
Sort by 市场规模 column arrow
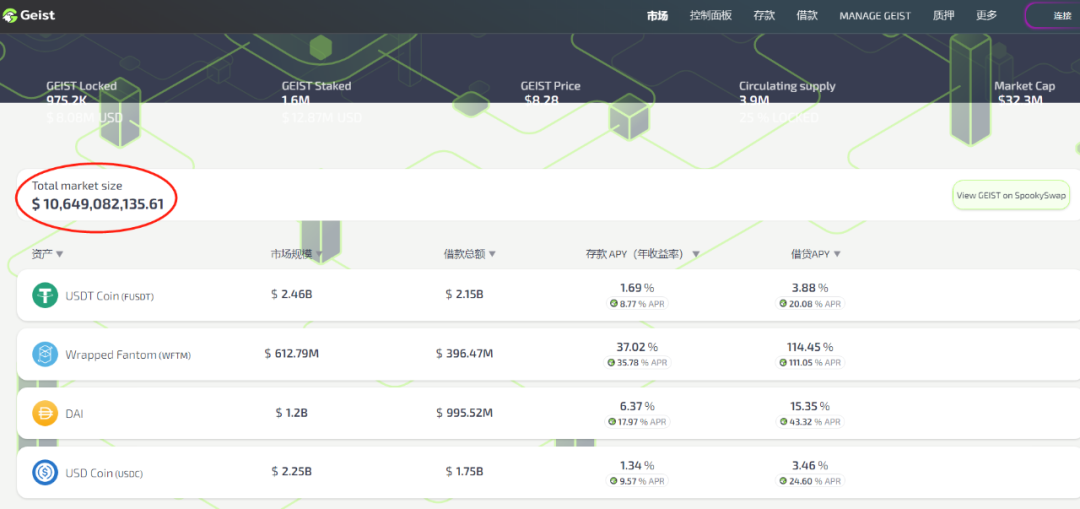click(319, 254)
